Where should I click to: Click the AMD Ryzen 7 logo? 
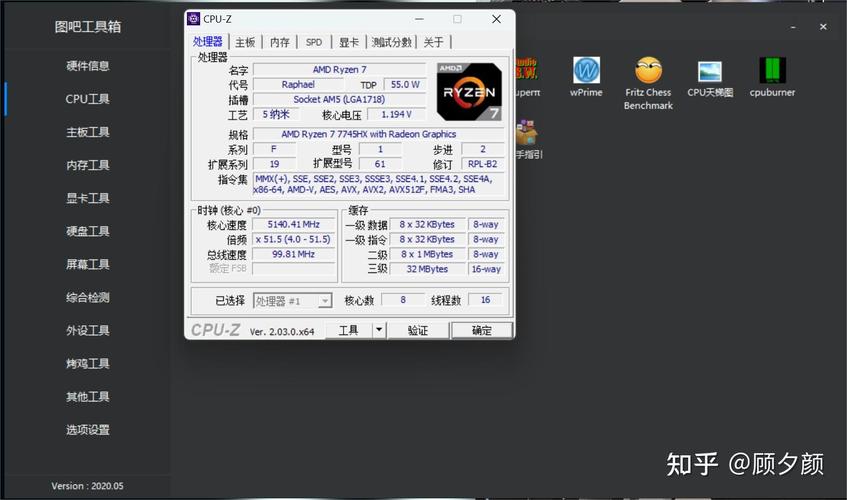pyautogui.click(x=469, y=91)
